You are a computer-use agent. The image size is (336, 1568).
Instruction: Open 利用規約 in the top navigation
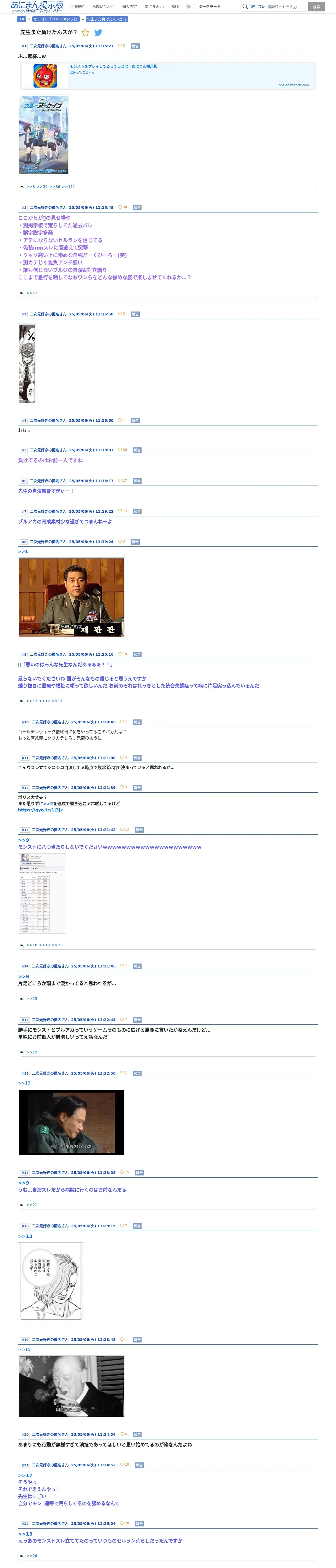(77, 7)
